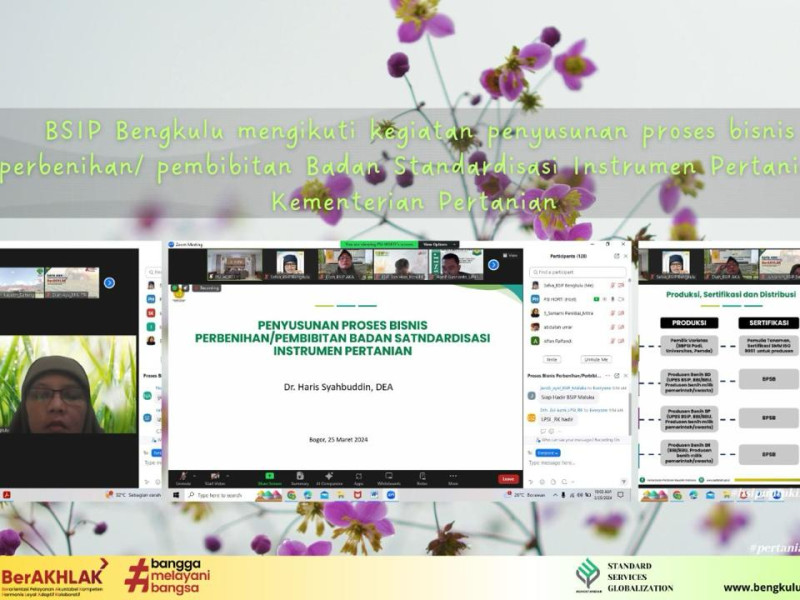Open Windows notification center icon
800x600 pixels.
click(x=621, y=495)
